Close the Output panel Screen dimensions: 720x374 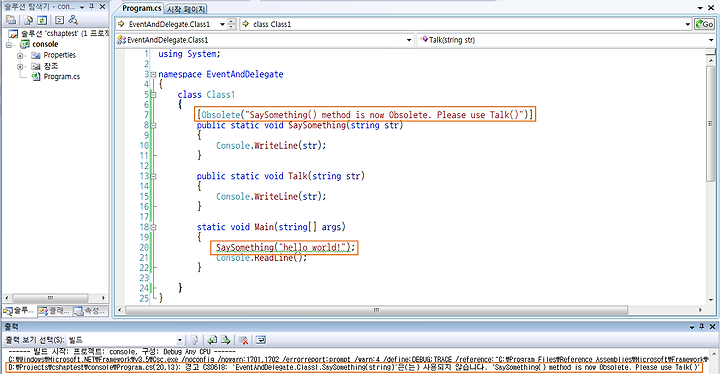tap(712, 327)
